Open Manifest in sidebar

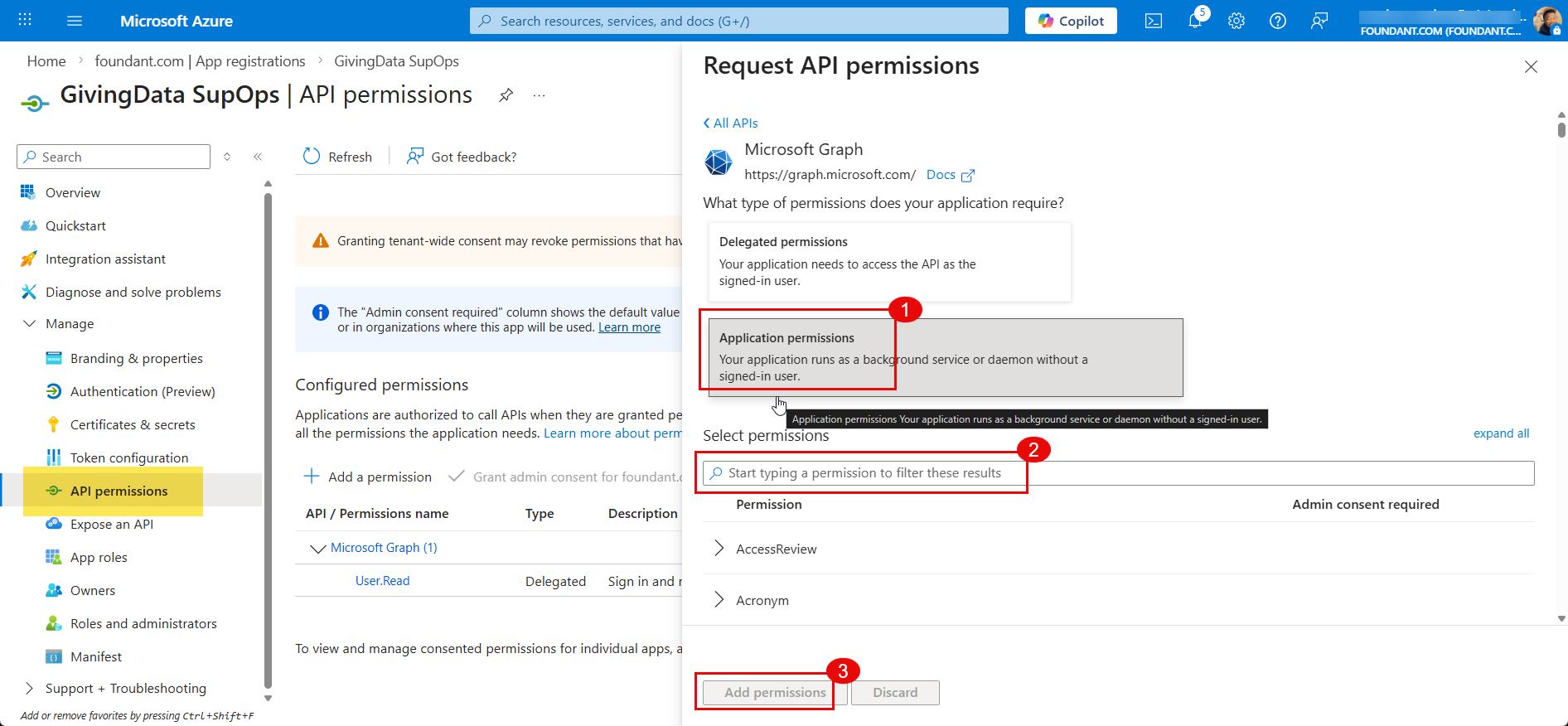click(95, 656)
